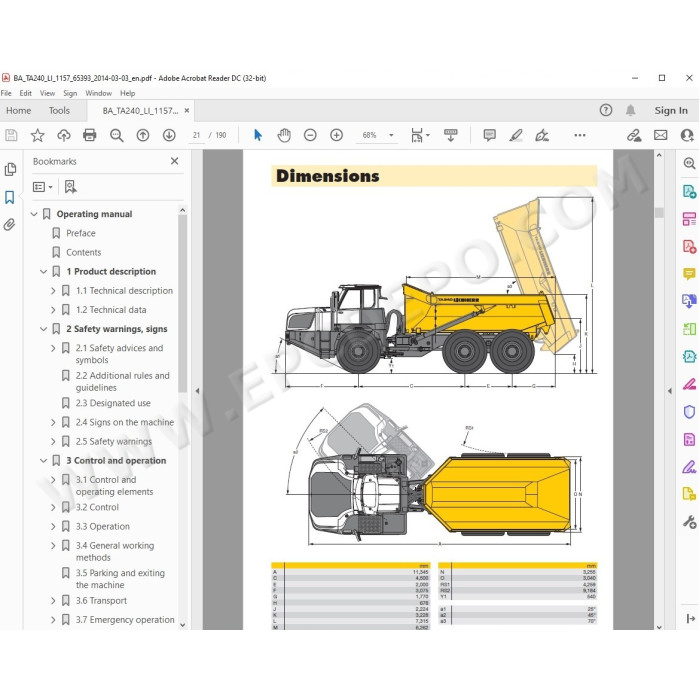The width and height of the screenshot is (700, 700).
Task: Show more toolbar tools ellipsis
Action: coord(579,135)
